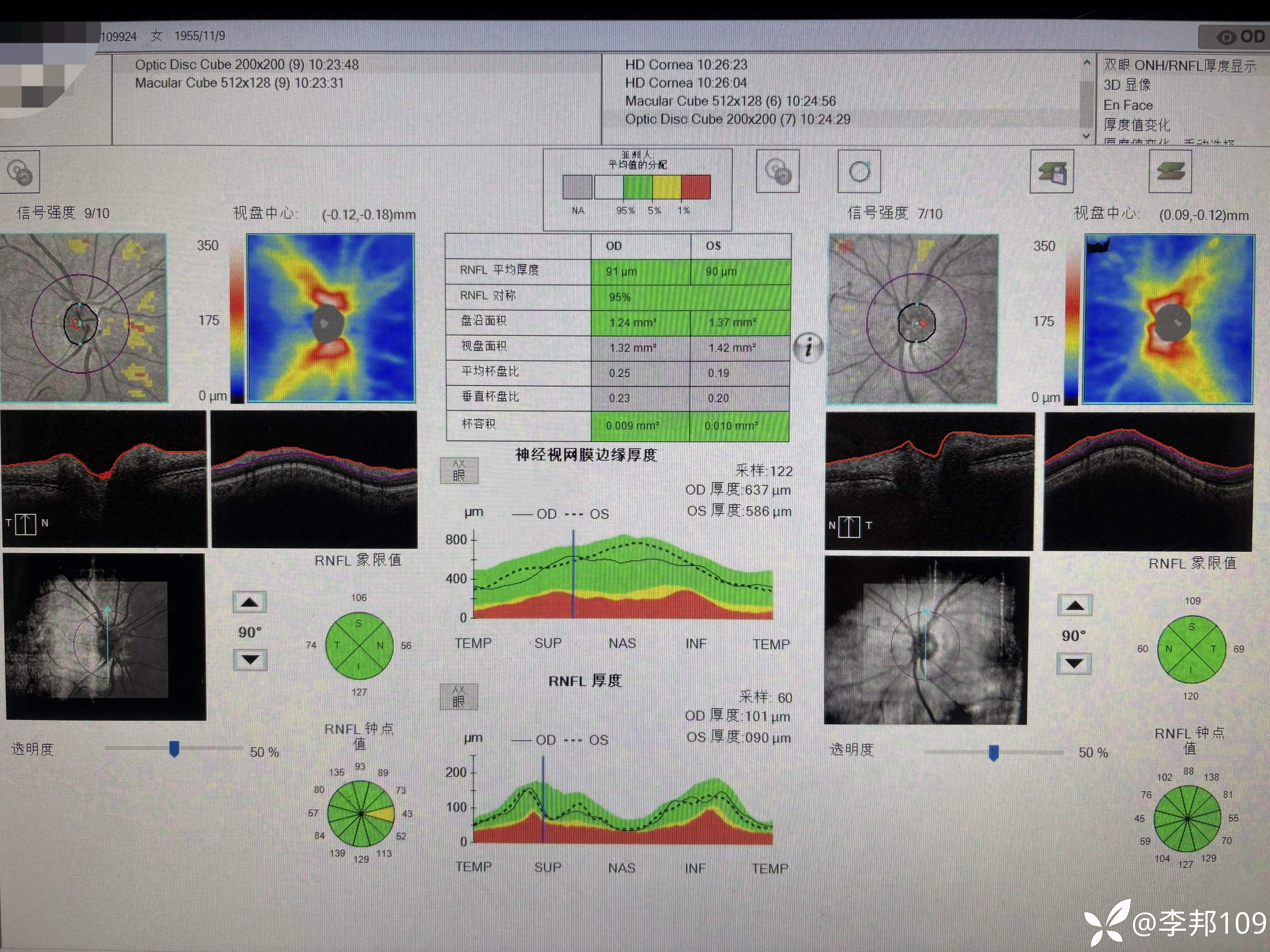
Task: Click the calculation circle icon
Action: click(x=859, y=171)
